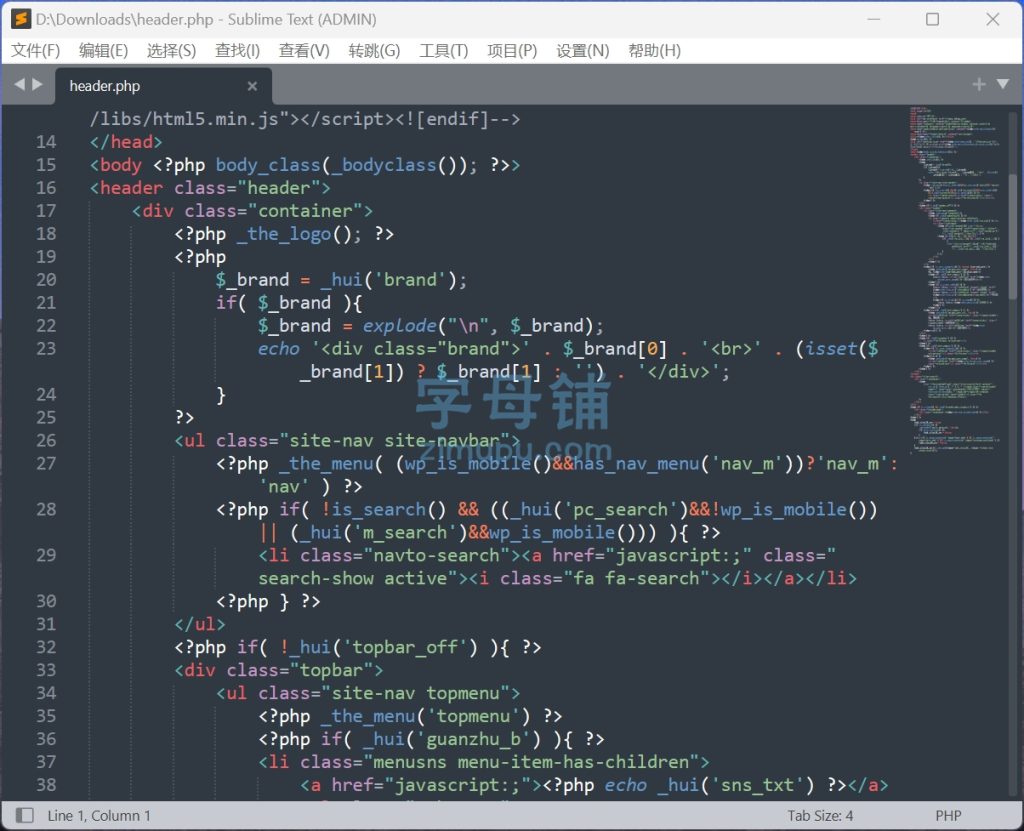Change Tab Size: 4 setting
The image size is (1024, 831).
[x=820, y=815]
